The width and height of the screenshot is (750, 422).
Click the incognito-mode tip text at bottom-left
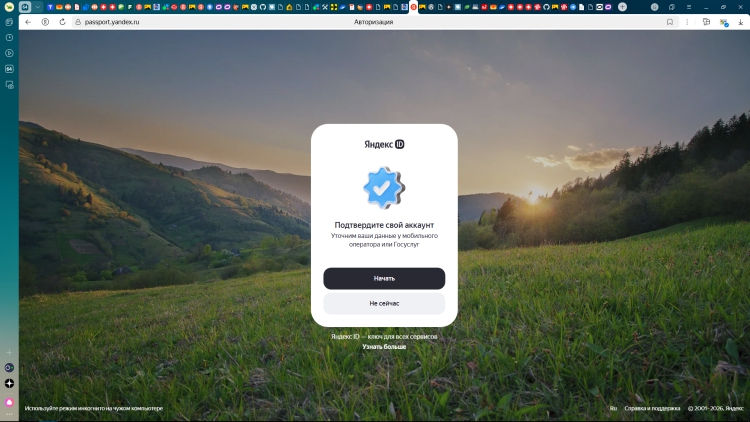94,408
